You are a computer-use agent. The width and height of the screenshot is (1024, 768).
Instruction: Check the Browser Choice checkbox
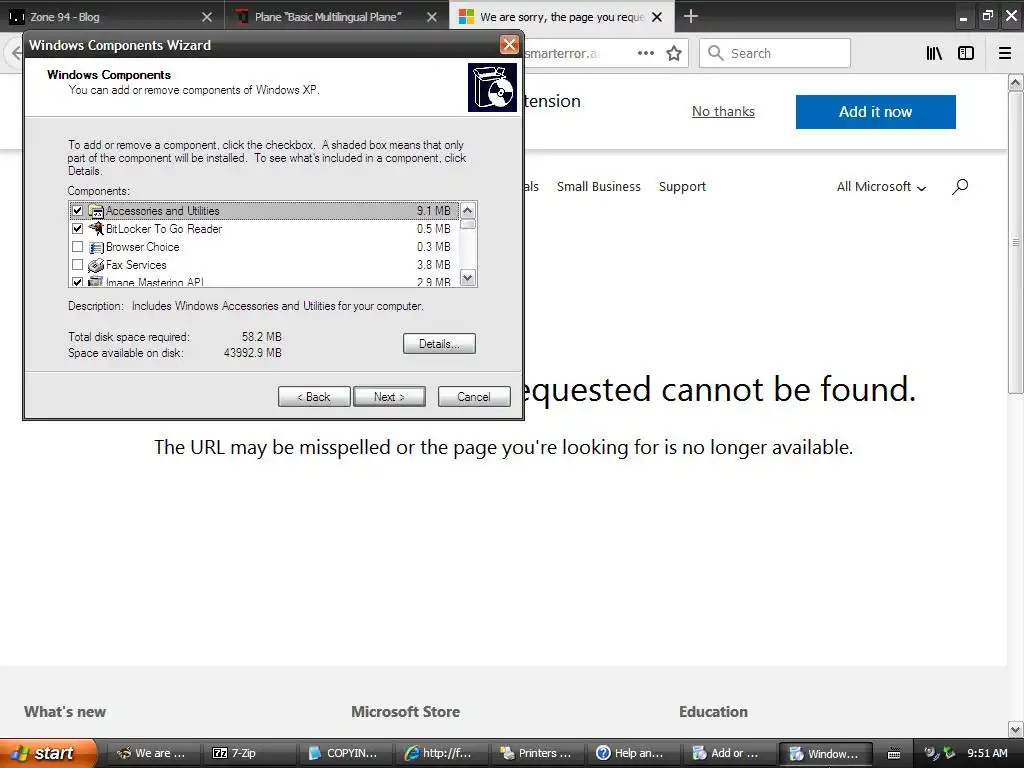(77, 247)
